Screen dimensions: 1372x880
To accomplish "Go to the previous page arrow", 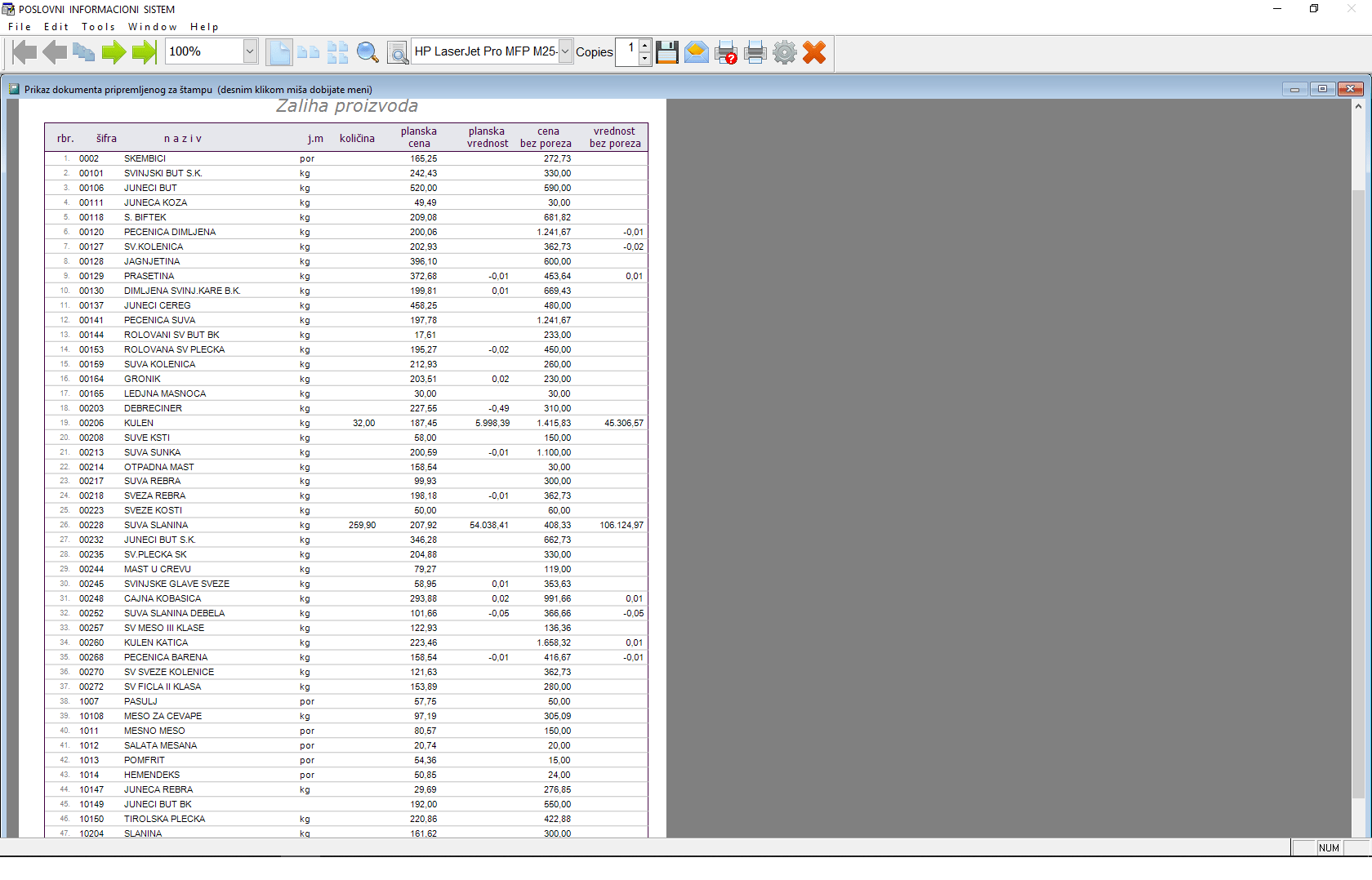I will point(55,52).
